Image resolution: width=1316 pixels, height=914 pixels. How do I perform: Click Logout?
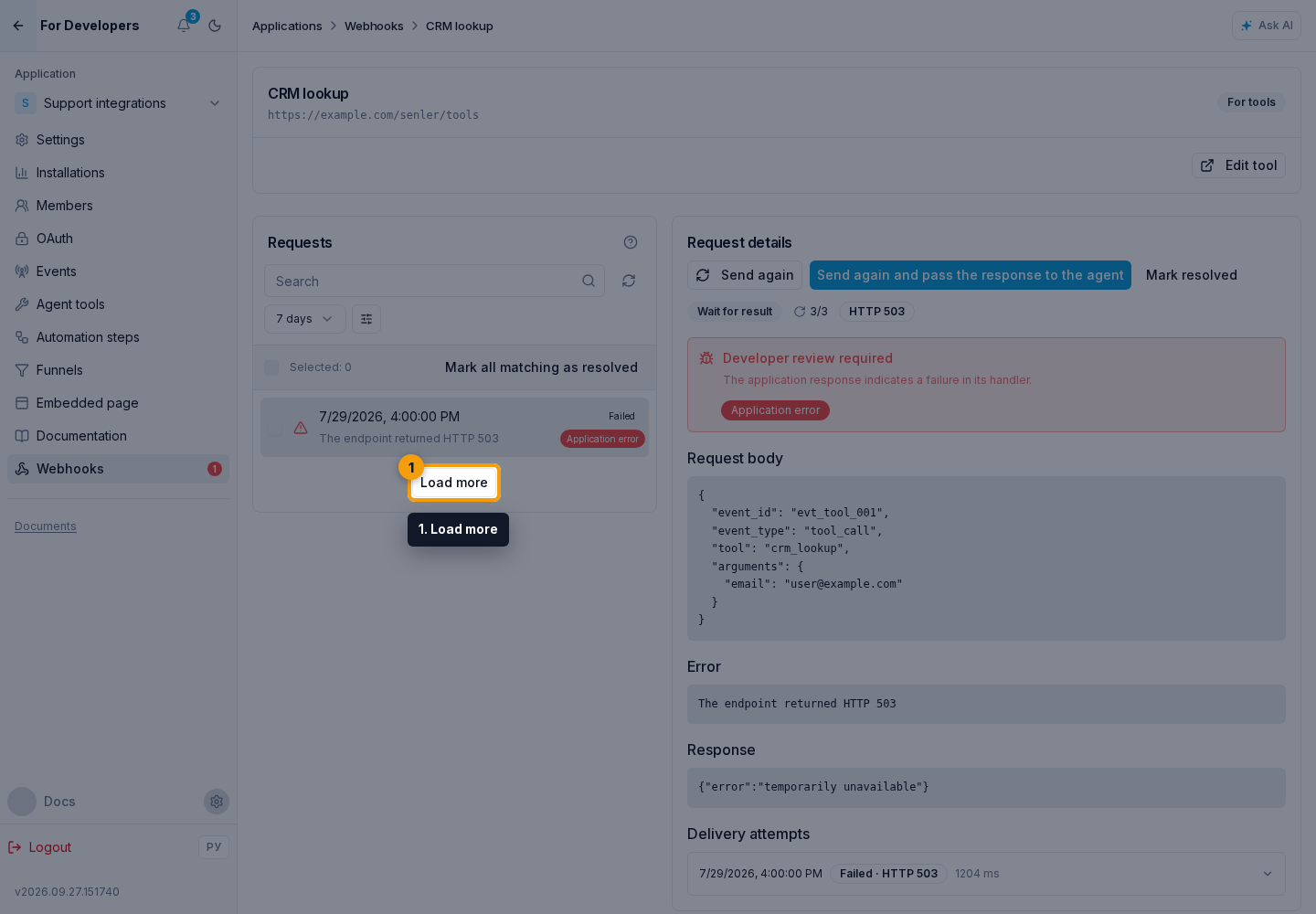40,847
